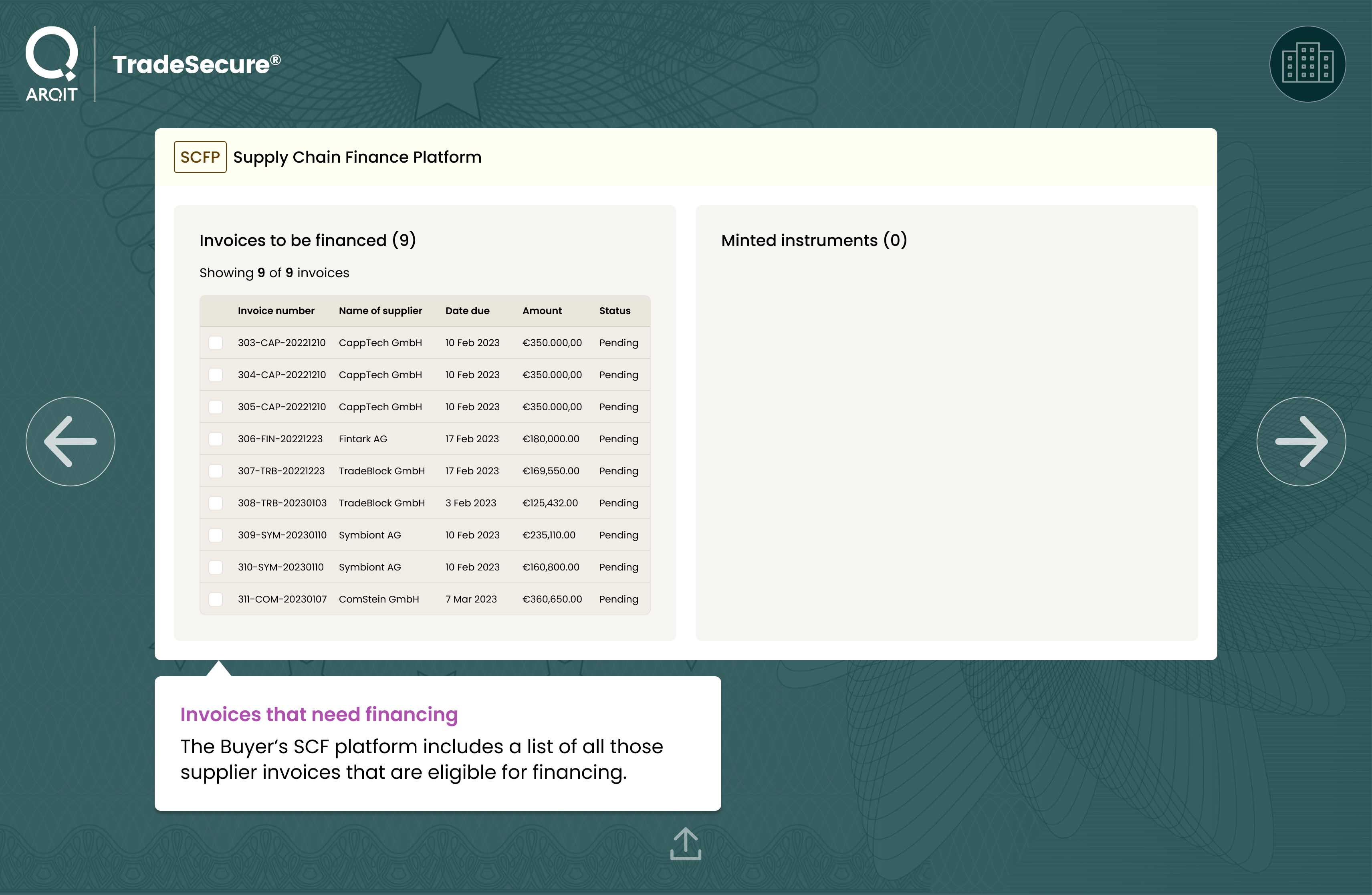Check the box for 309-SYM-20230110
The height and width of the screenshot is (895, 1372).
[x=216, y=535]
